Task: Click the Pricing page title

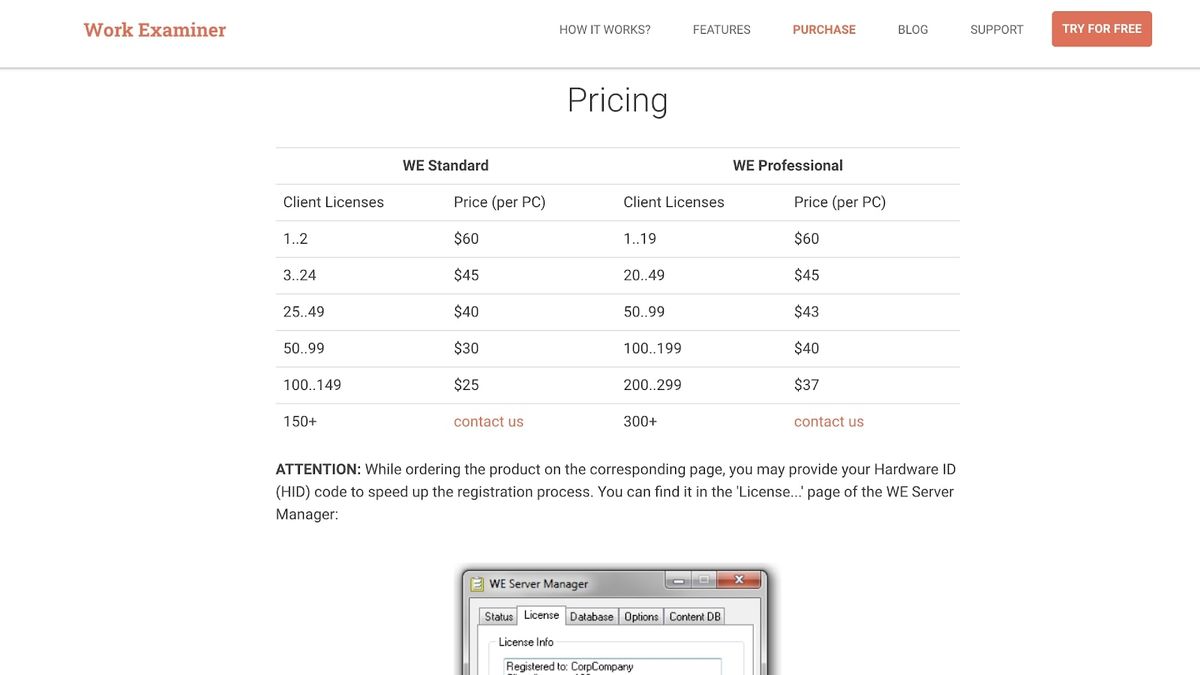Action: click(x=617, y=100)
